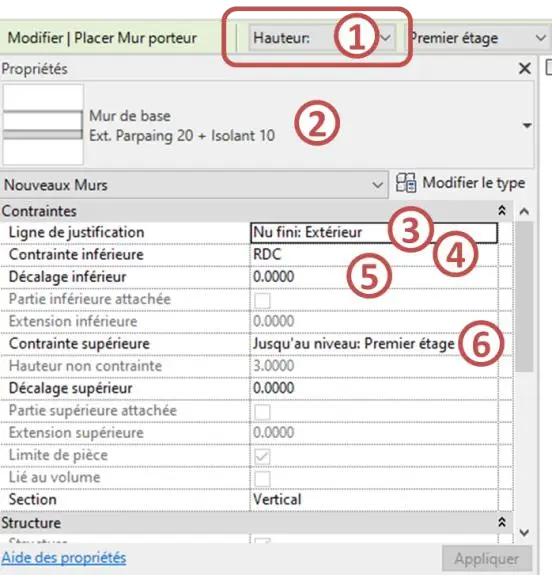Toggle Limite de pièce checkbox
This screenshot has height=575, width=552.
click(x=262, y=457)
